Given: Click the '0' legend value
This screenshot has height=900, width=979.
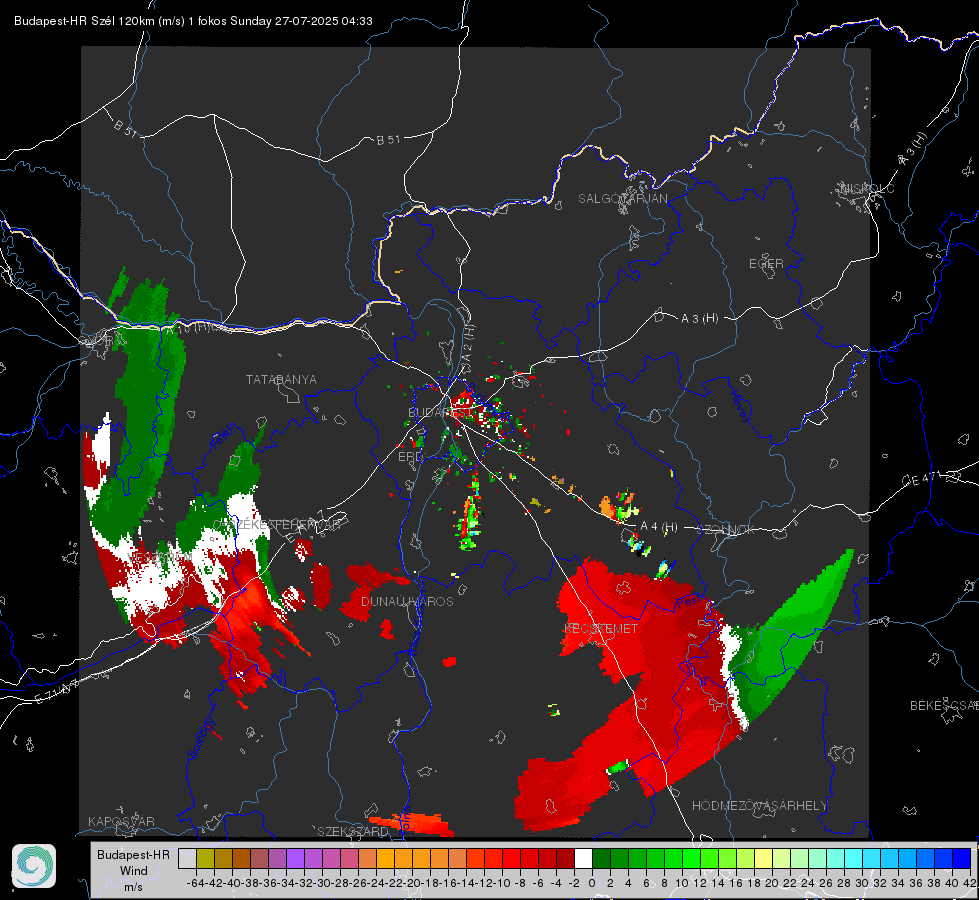Looking at the screenshot, I should pyautogui.click(x=592, y=883).
